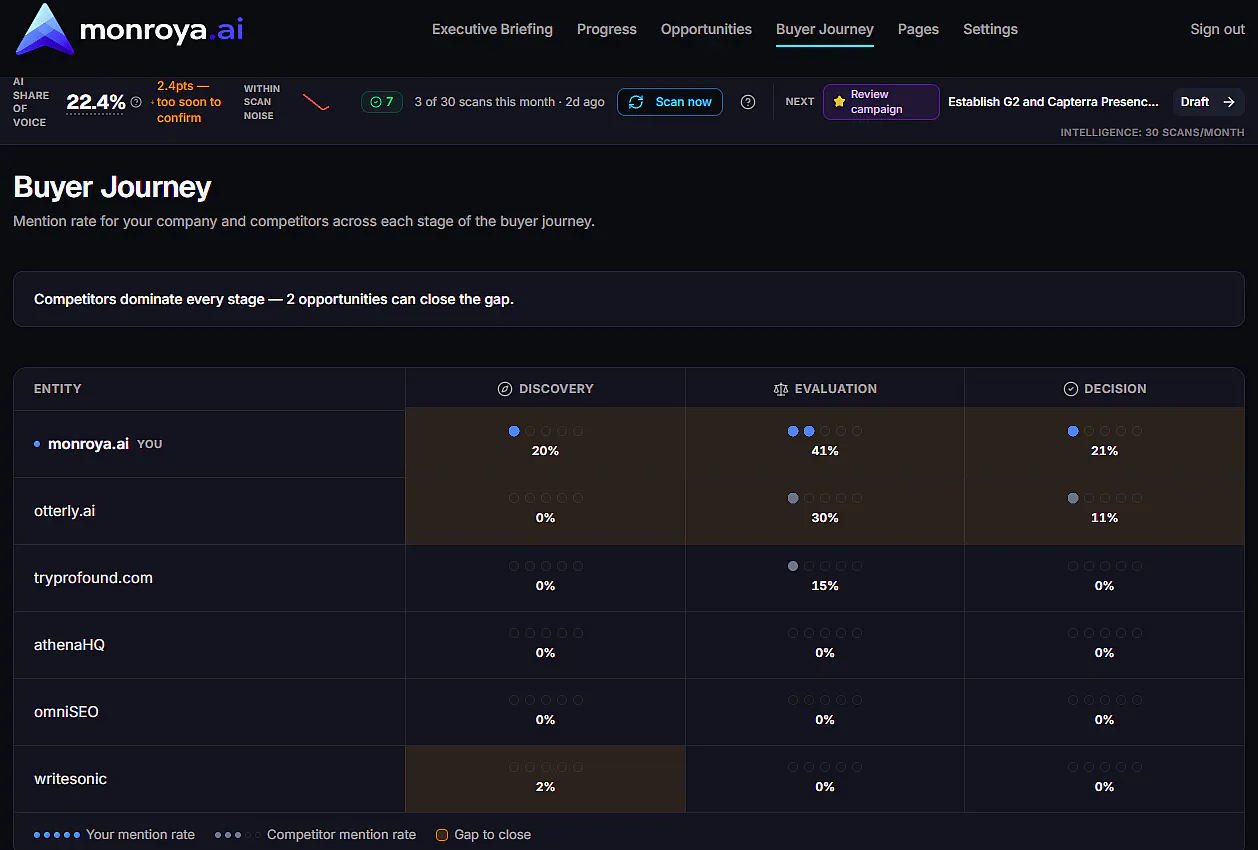Switch to the Progress tab
Screen dimensions: 1258x850
[x=607, y=29]
